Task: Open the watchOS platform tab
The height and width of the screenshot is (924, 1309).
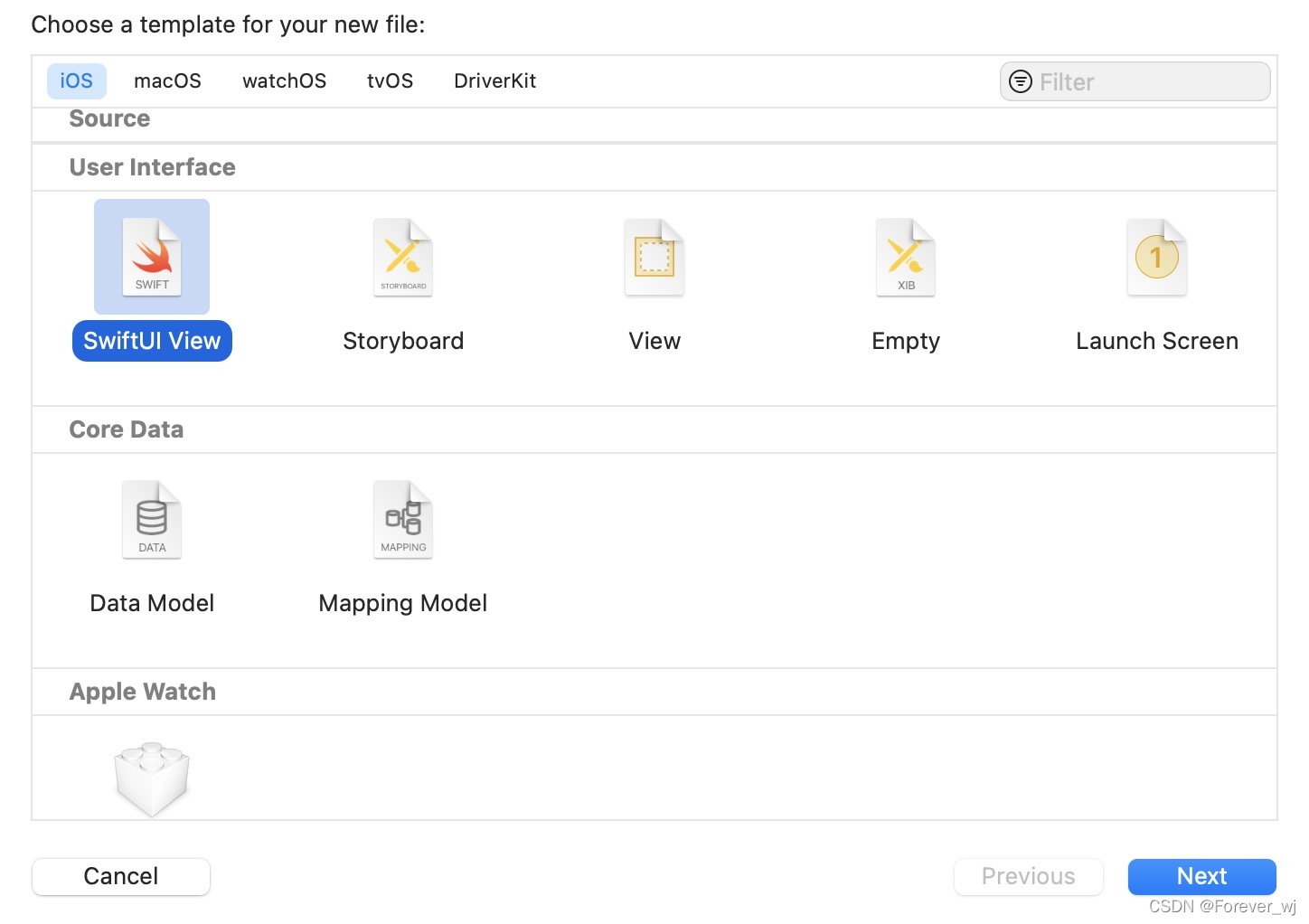Action: pyautogui.click(x=284, y=81)
